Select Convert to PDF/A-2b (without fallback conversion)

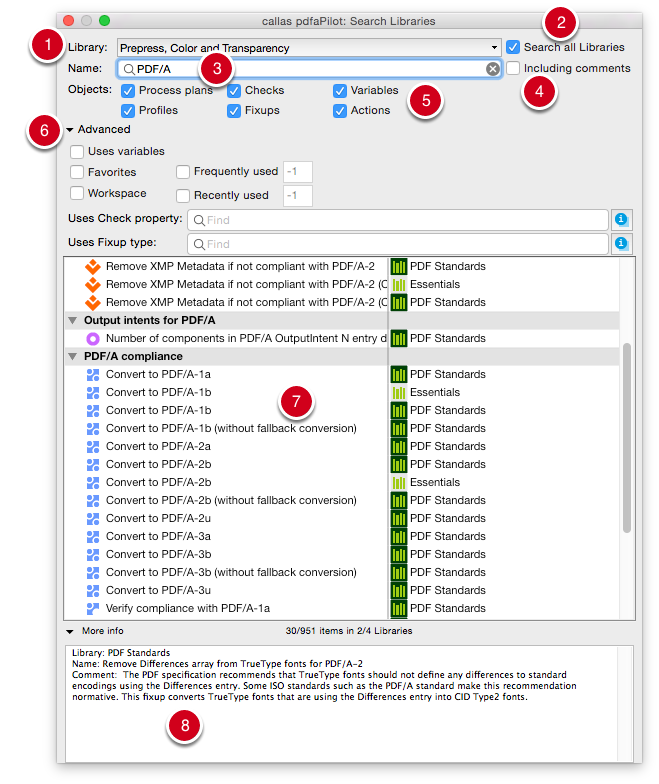pos(342,500)
